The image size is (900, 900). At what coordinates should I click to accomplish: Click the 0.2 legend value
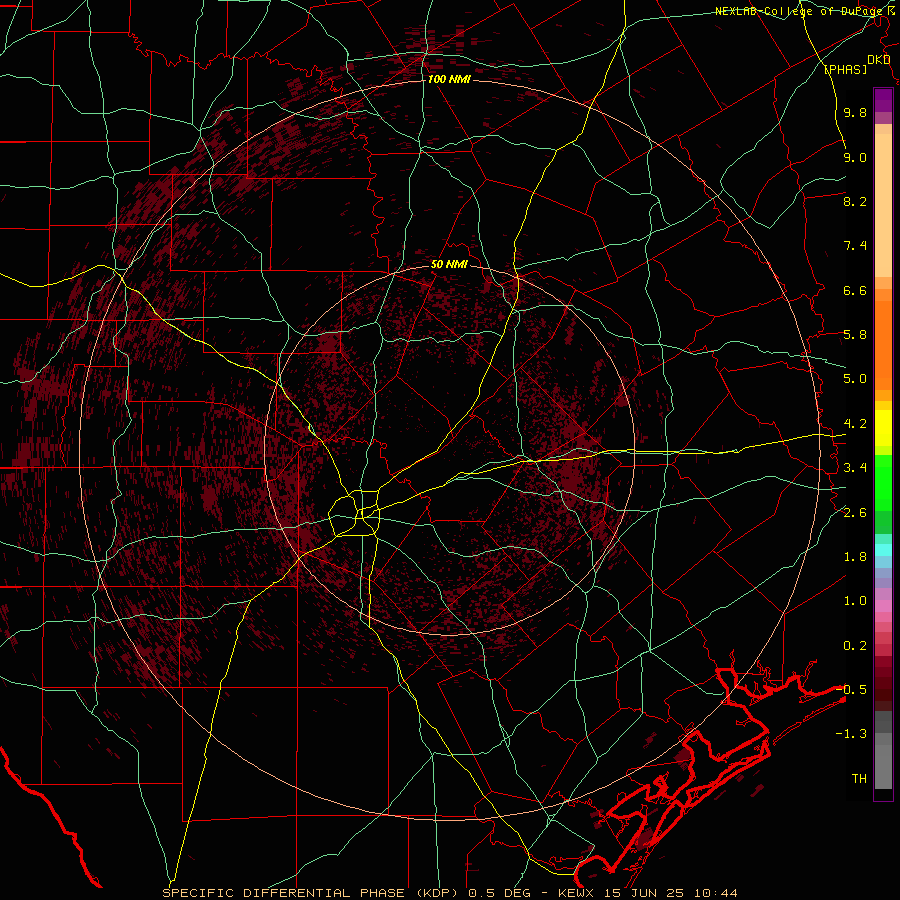point(855,646)
